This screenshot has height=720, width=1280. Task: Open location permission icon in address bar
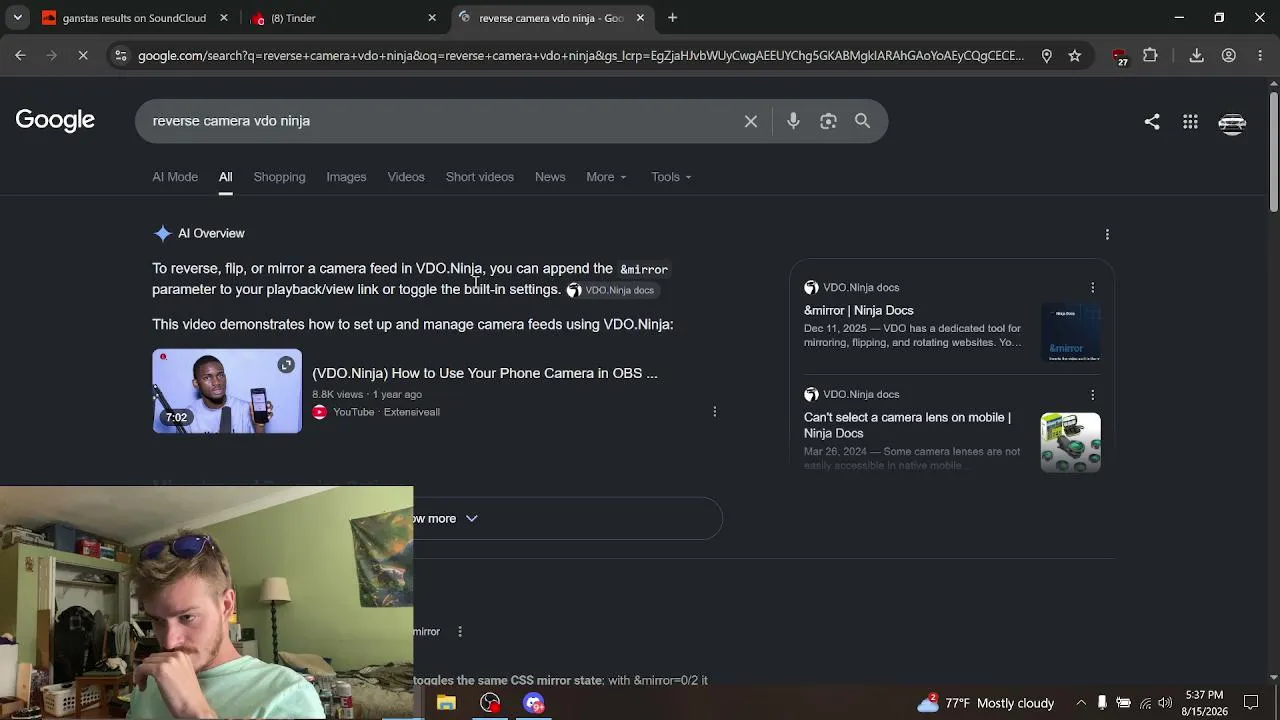tap(1046, 56)
